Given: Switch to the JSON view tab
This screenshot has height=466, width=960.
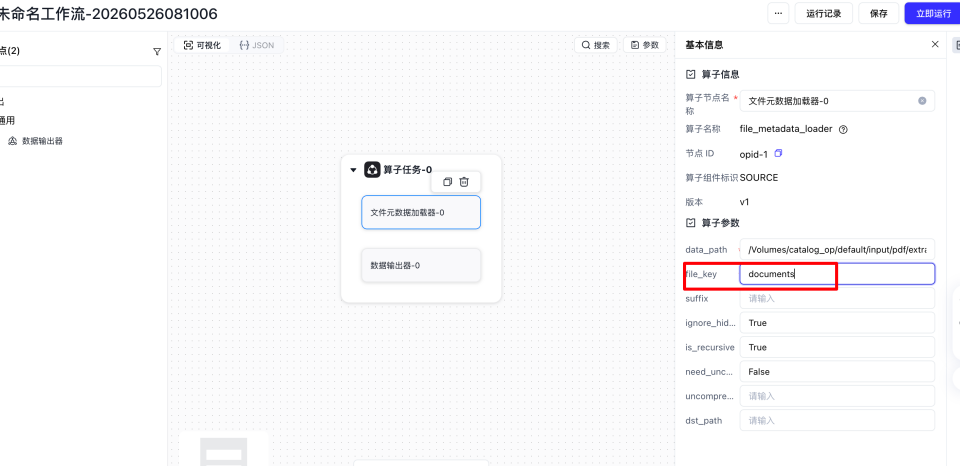Looking at the screenshot, I should [x=257, y=45].
